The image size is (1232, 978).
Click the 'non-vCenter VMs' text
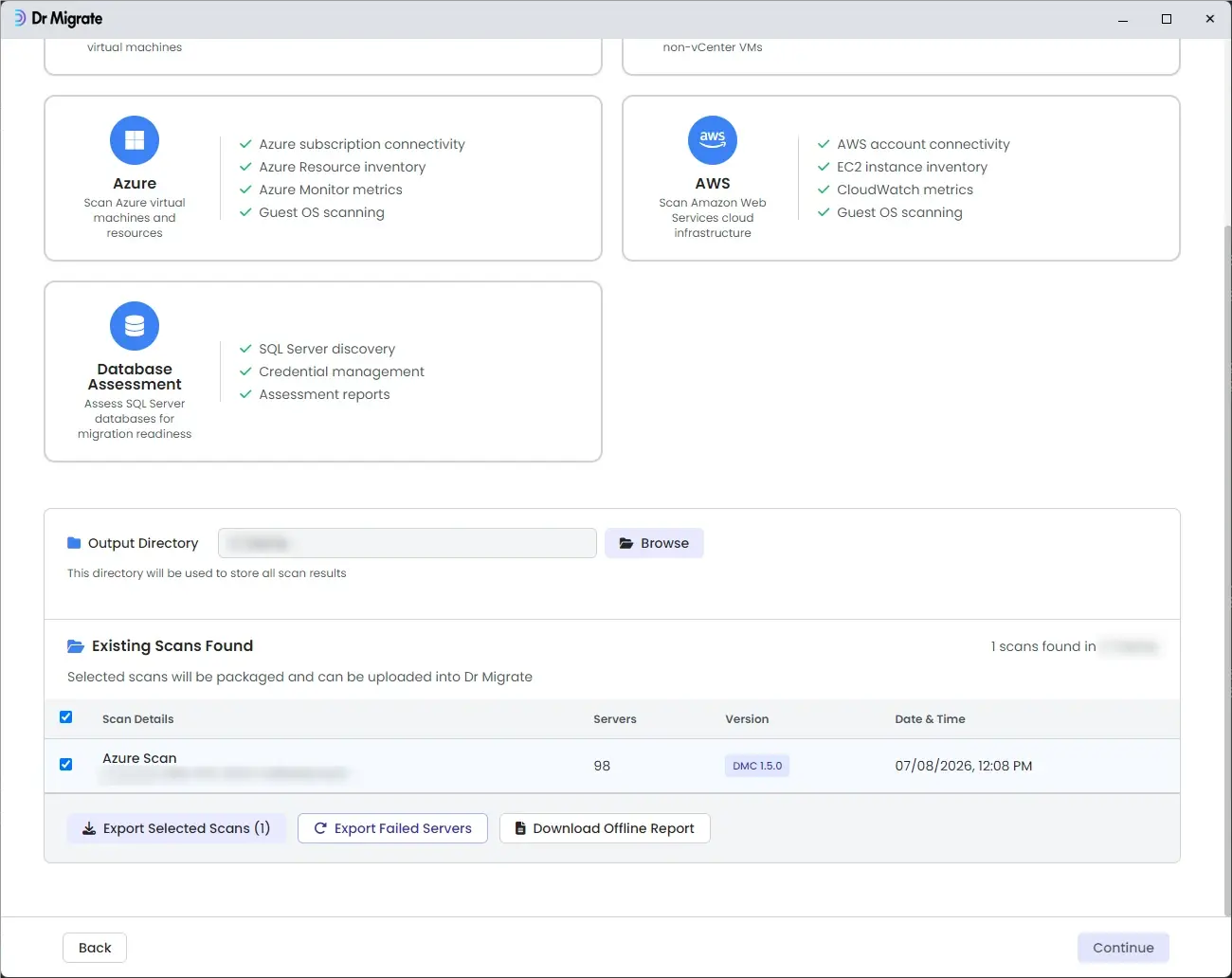point(713,47)
